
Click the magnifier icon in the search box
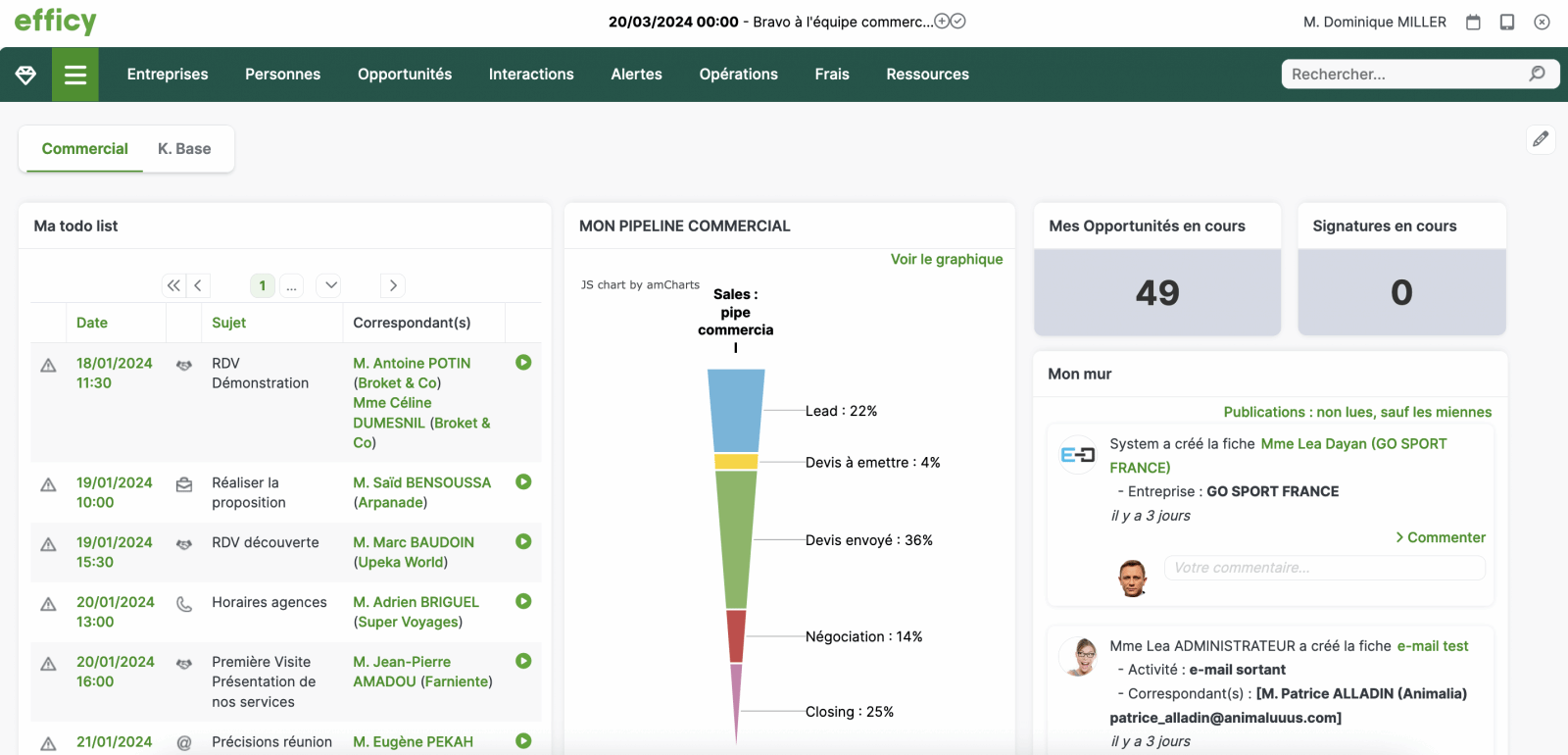(x=1537, y=74)
